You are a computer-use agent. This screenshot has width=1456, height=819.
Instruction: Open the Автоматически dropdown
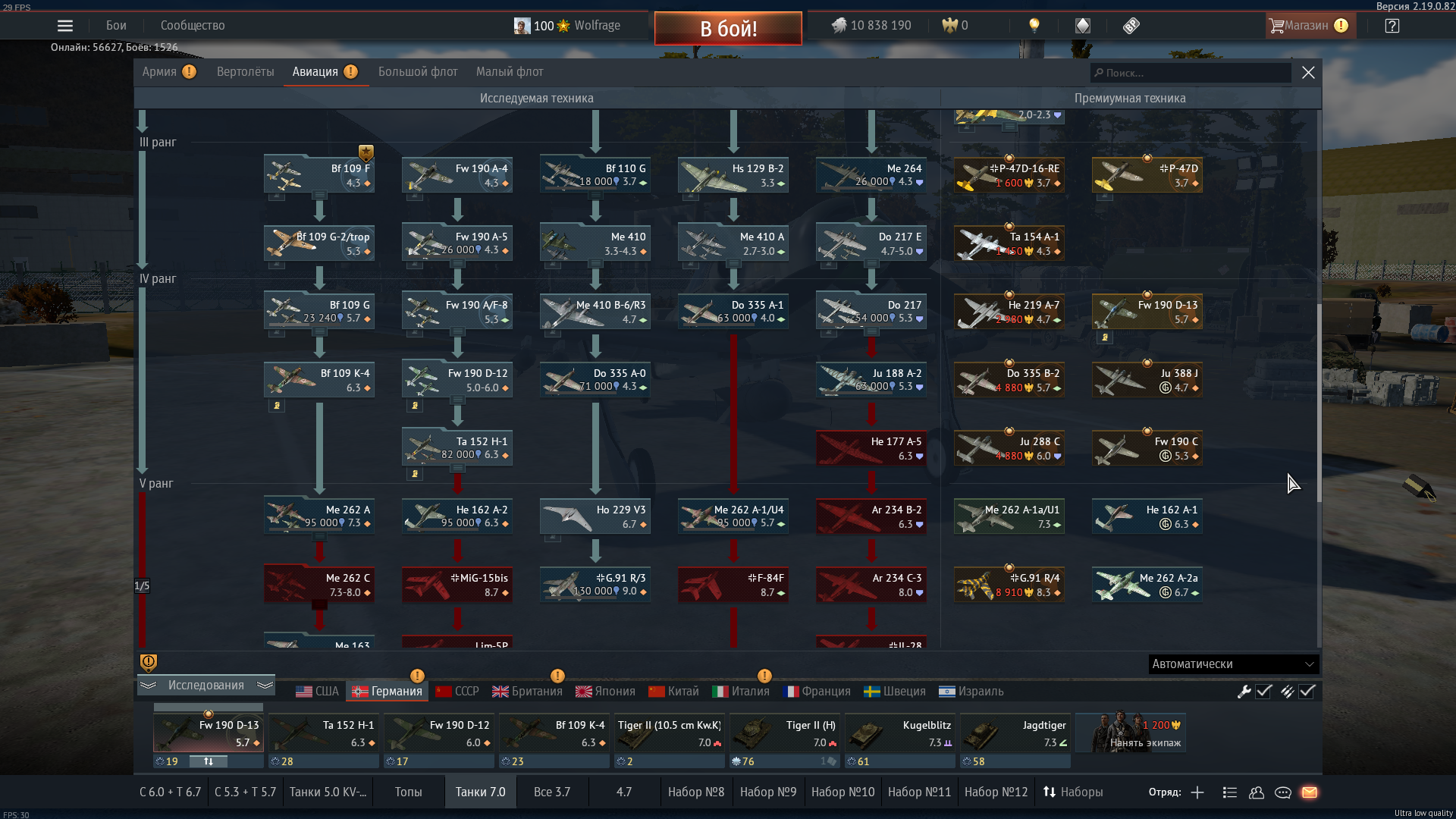(x=1234, y=664)
